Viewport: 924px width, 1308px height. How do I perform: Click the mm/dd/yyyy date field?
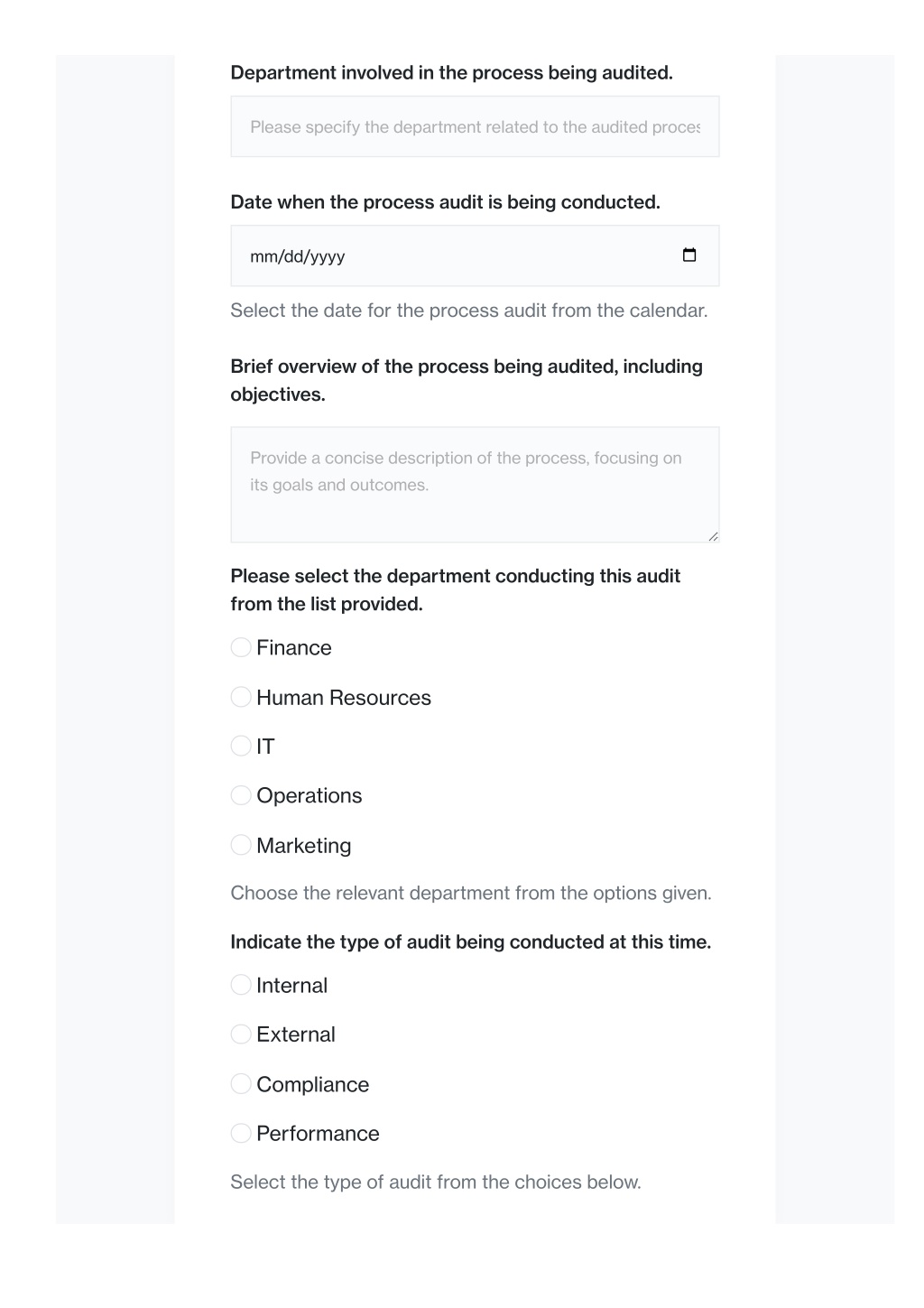pyautogui.click(x=475, y=255)
